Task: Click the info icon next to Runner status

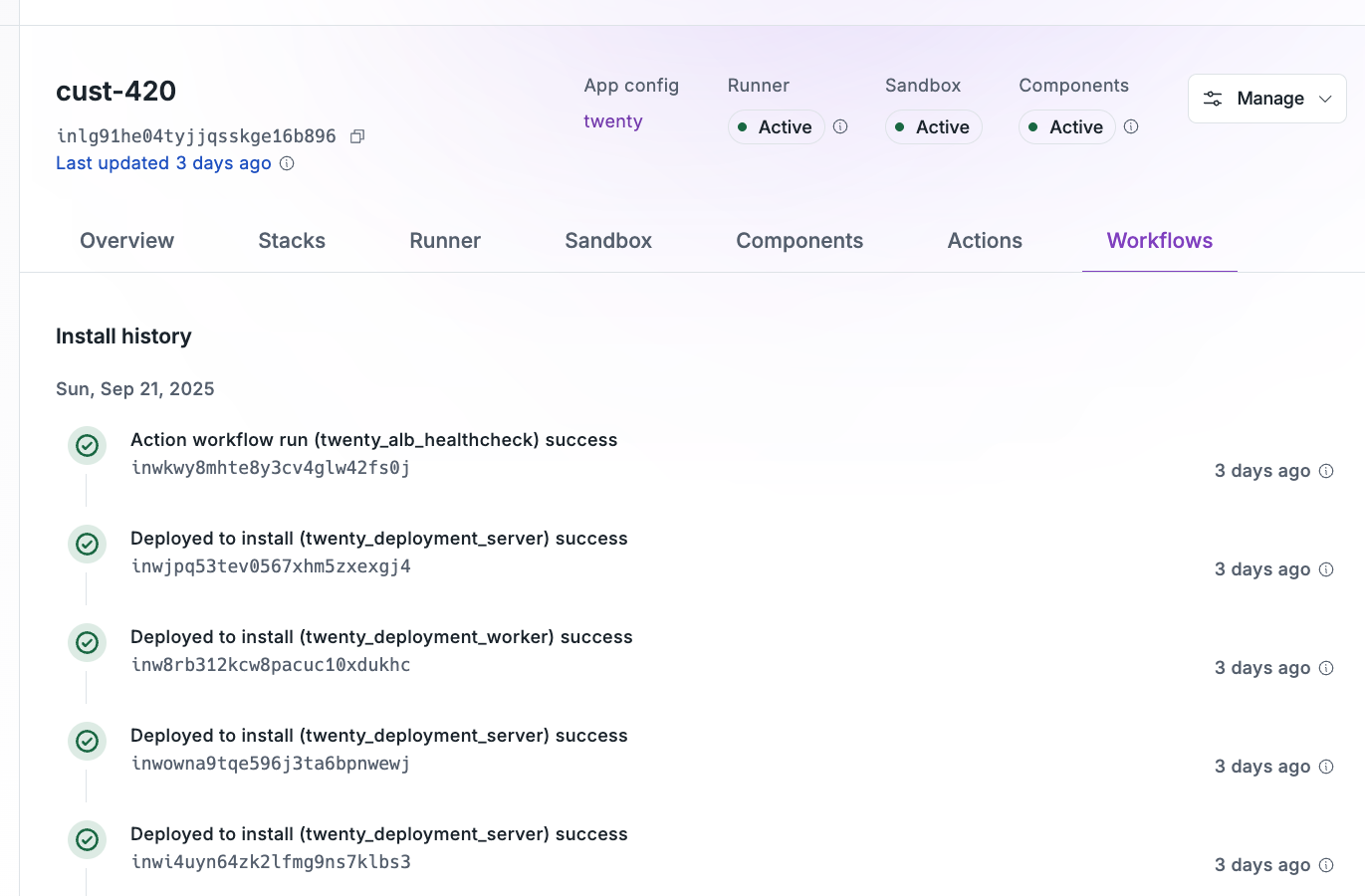Action: click(840, 126)
